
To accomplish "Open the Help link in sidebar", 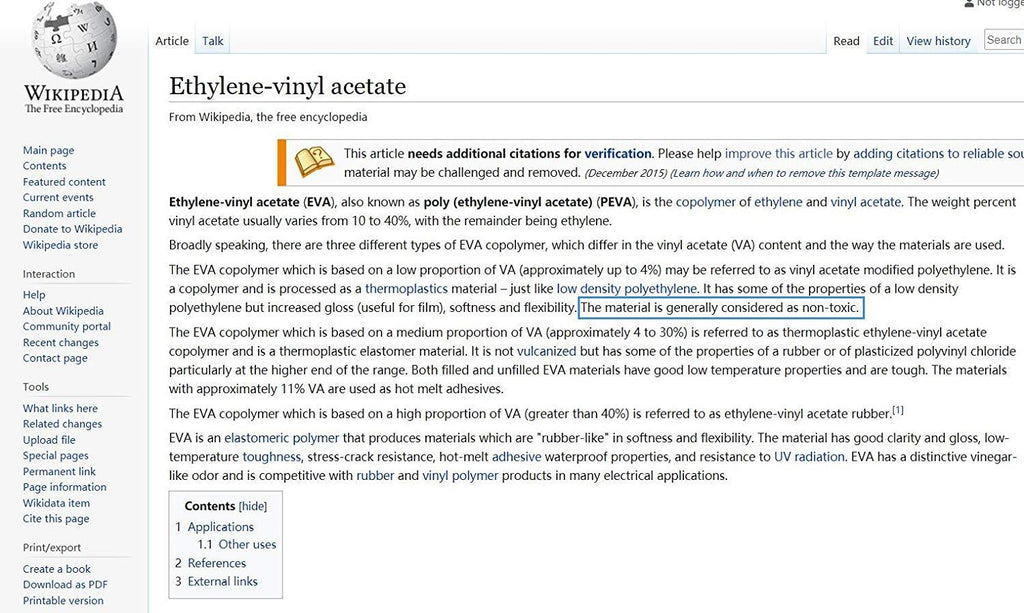I will point(34,295).
